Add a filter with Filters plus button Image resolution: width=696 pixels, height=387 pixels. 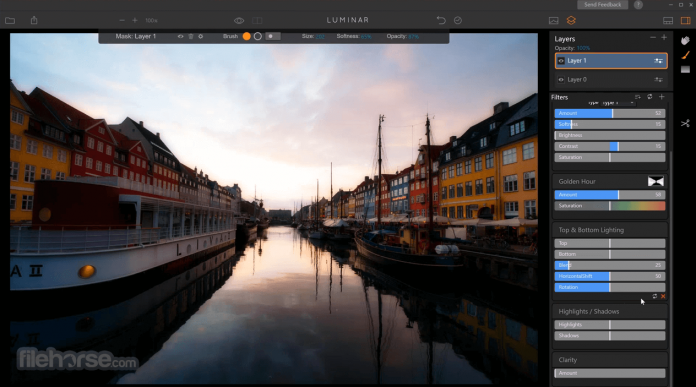click(x=662, y=97)
